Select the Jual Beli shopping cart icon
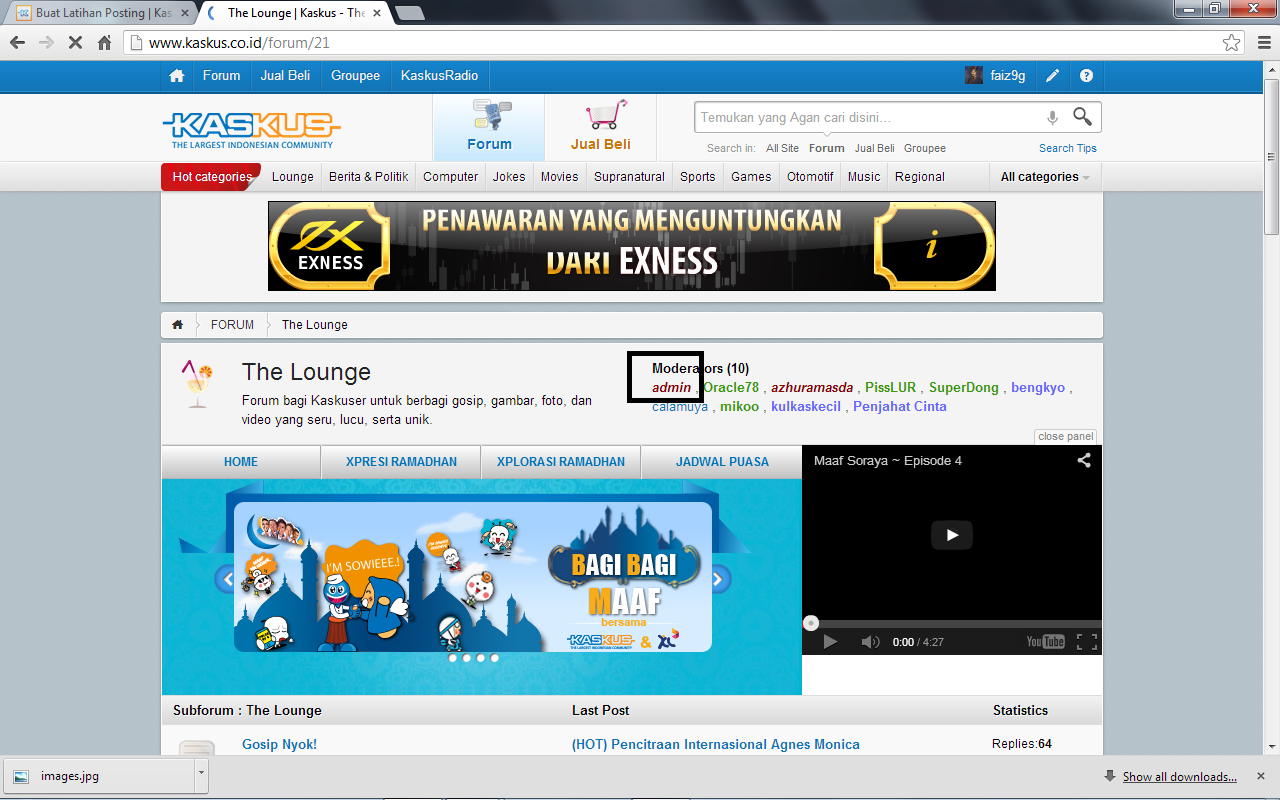 pyautogui.click(x=601, y=127)
